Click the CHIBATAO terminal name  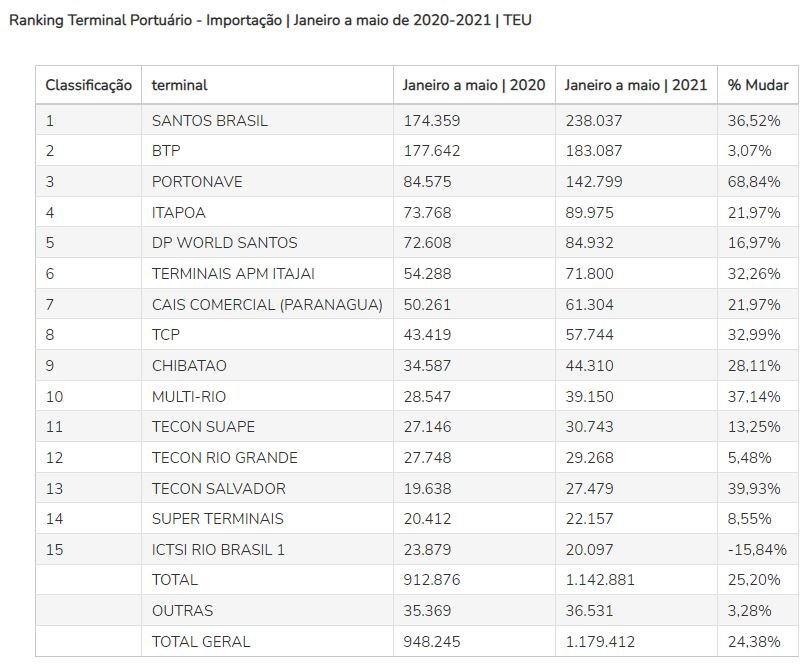189,366
